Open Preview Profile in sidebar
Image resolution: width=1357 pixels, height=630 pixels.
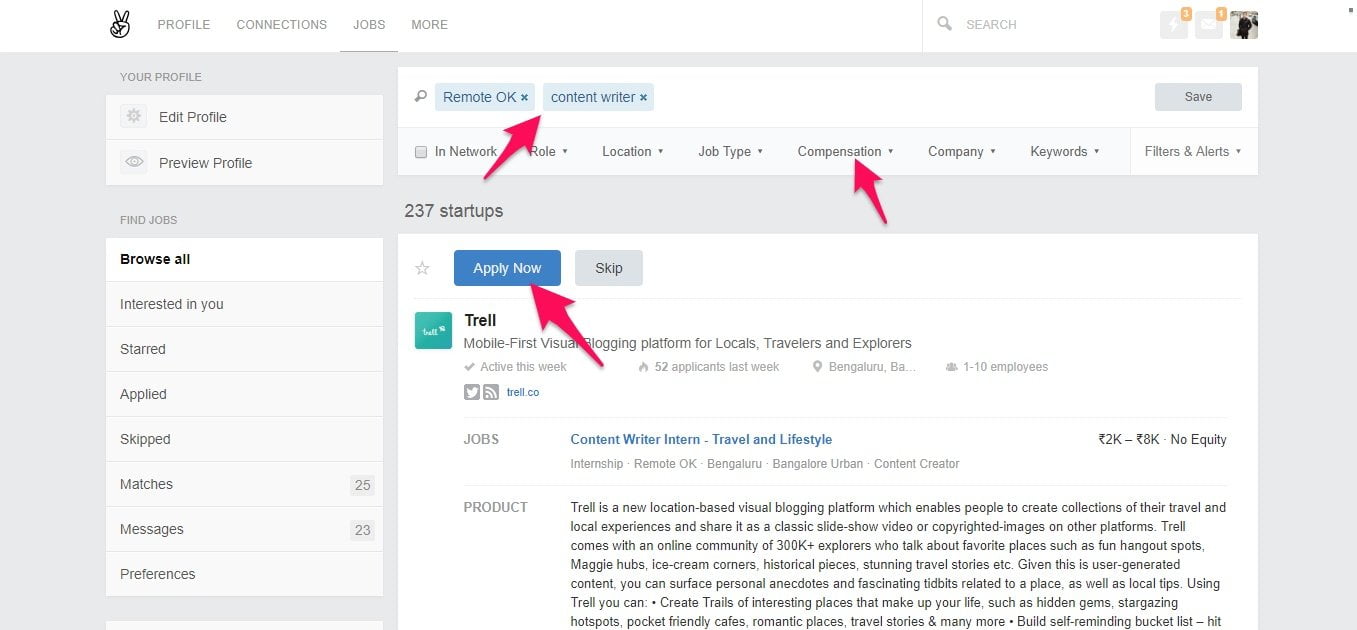pyautogui.click(x=244, y=163)
